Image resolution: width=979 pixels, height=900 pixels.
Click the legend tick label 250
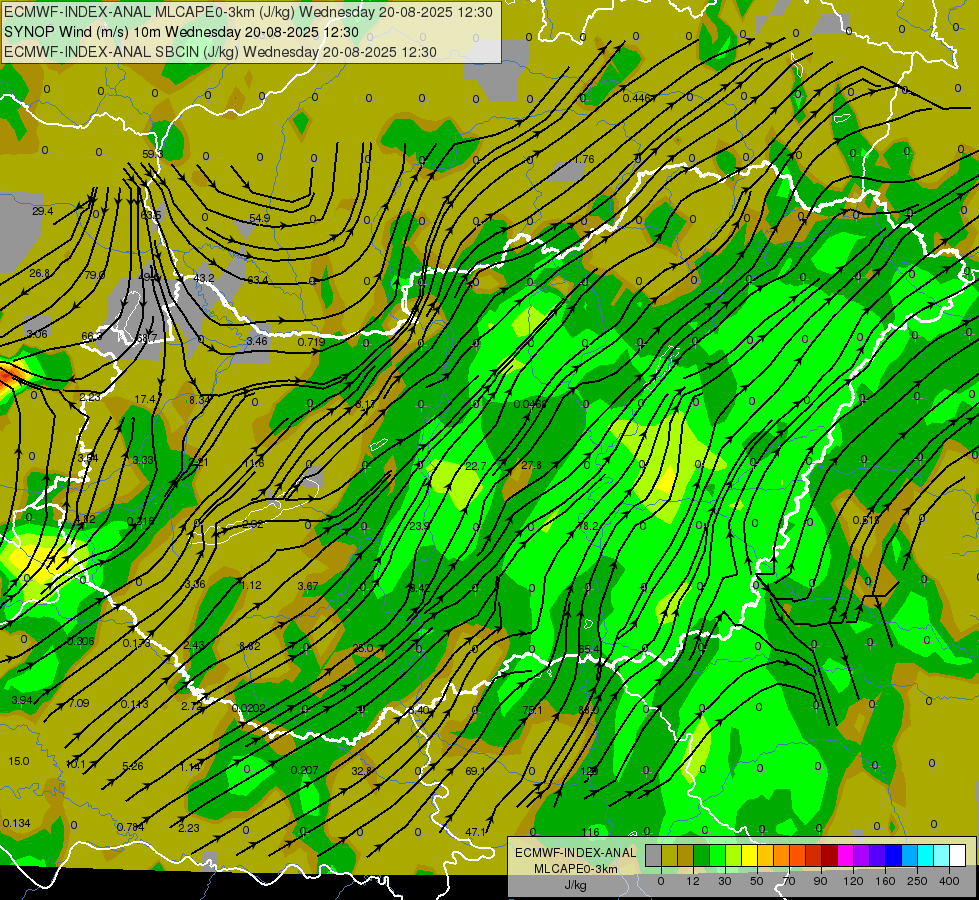tap(917, 881)
